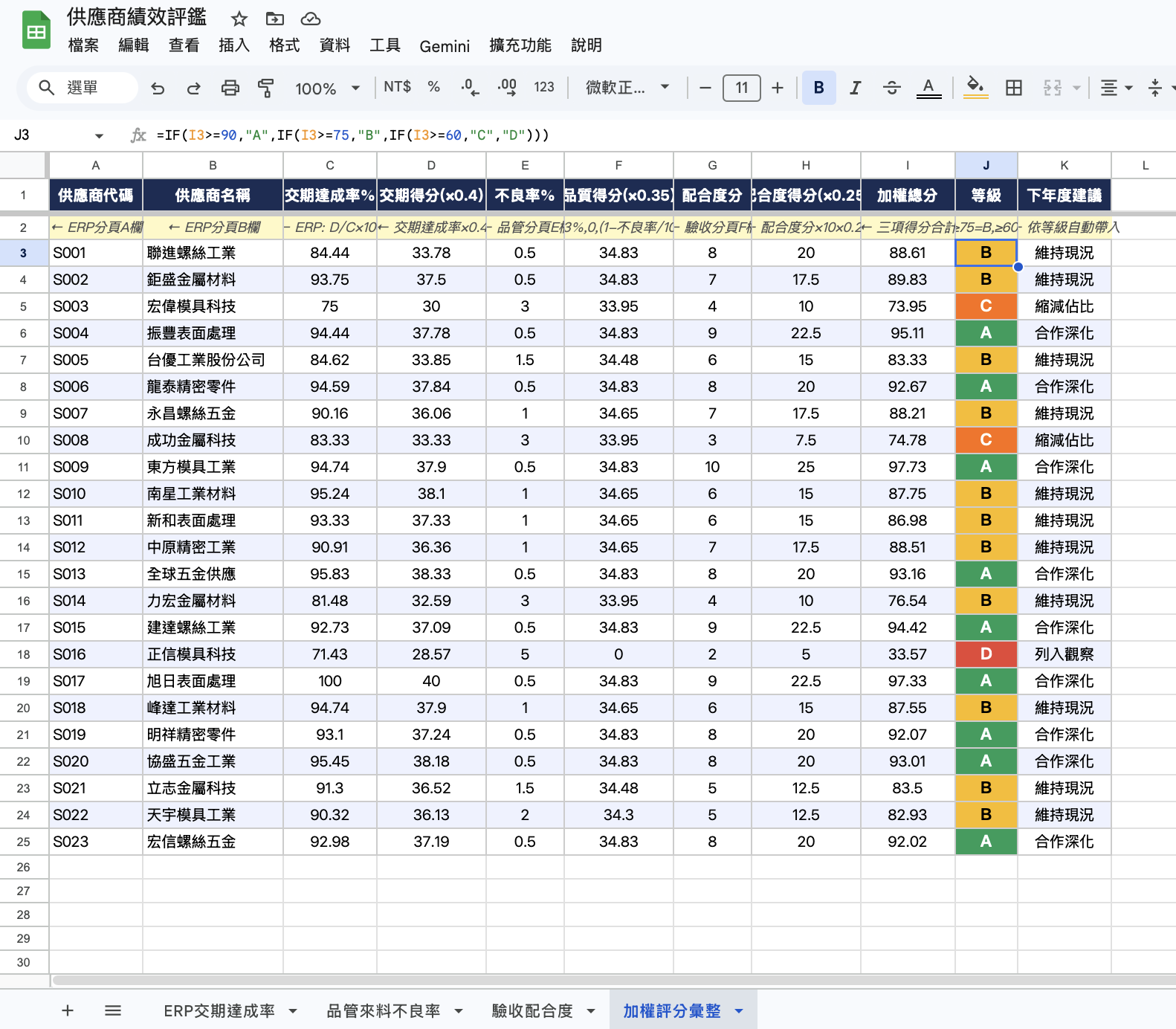
Task: Click total score 33.57 cell
Action: 908,654
